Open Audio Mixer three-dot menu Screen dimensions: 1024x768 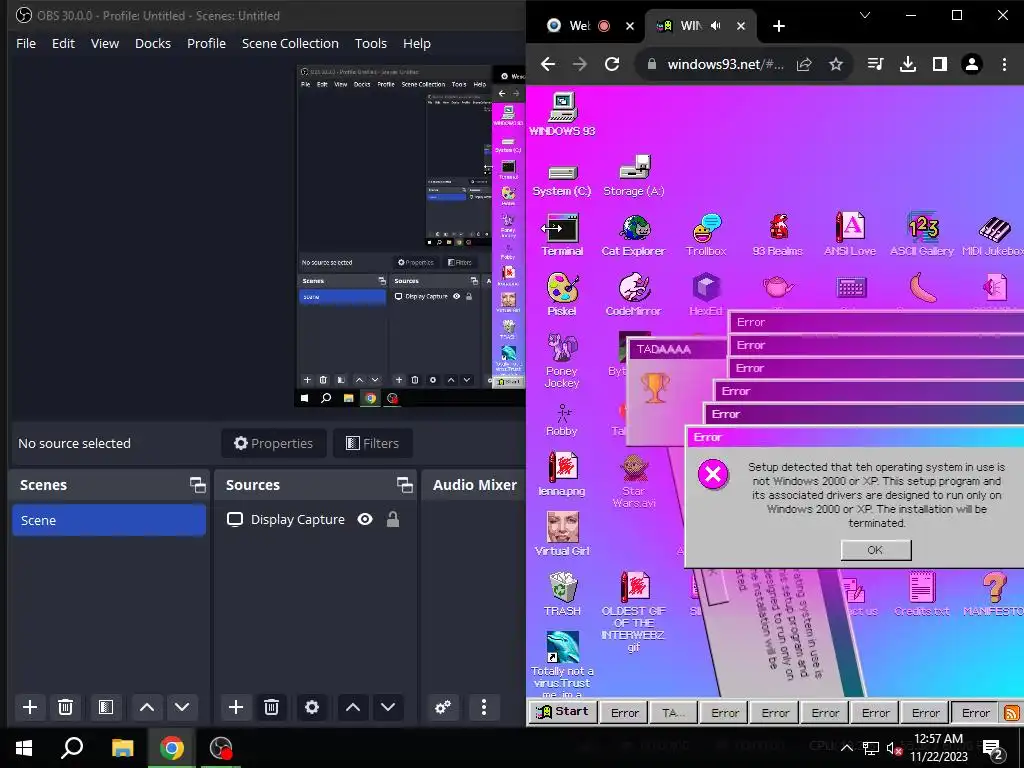484,707
